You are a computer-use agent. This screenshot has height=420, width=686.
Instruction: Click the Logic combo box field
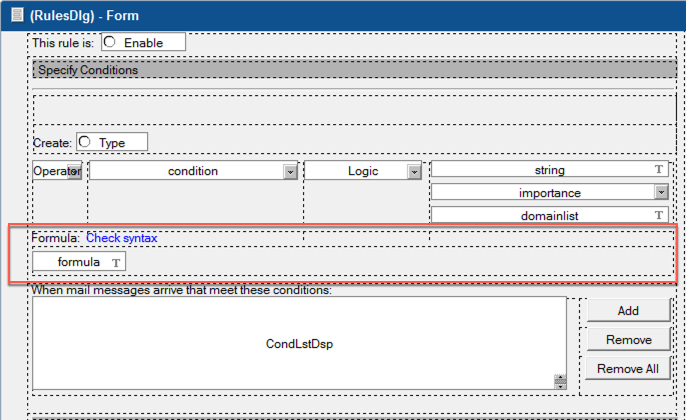[363, 171]
